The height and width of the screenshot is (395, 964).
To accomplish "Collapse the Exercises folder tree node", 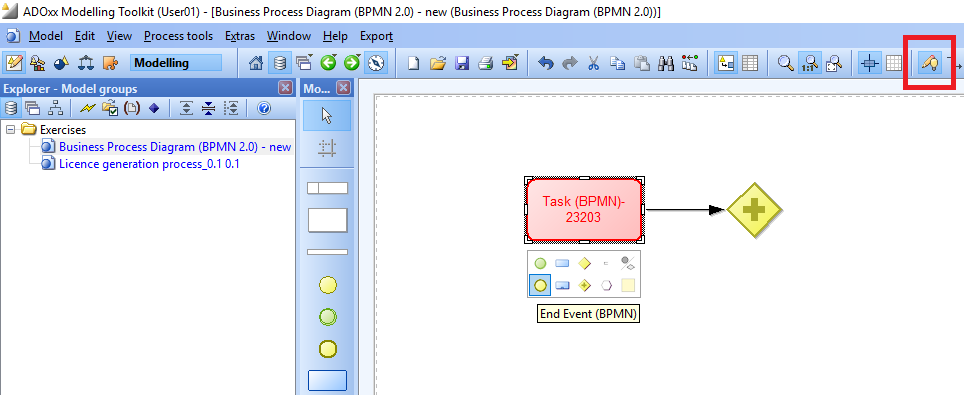I will (10, 130).
